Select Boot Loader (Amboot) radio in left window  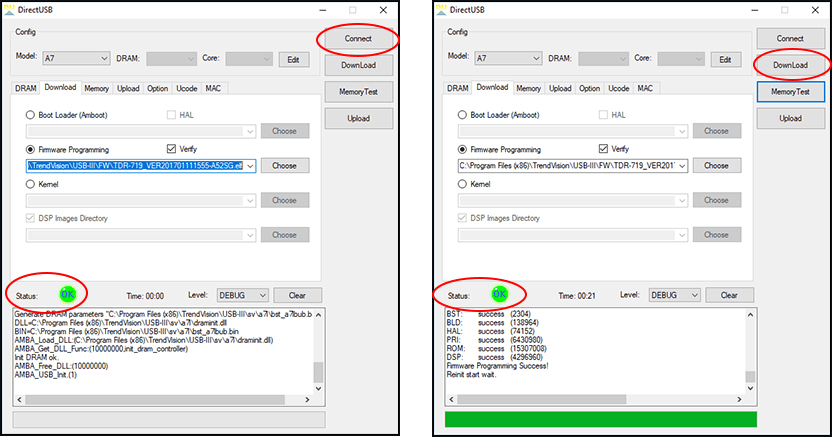pyautogui.click(x=32, y=115)
